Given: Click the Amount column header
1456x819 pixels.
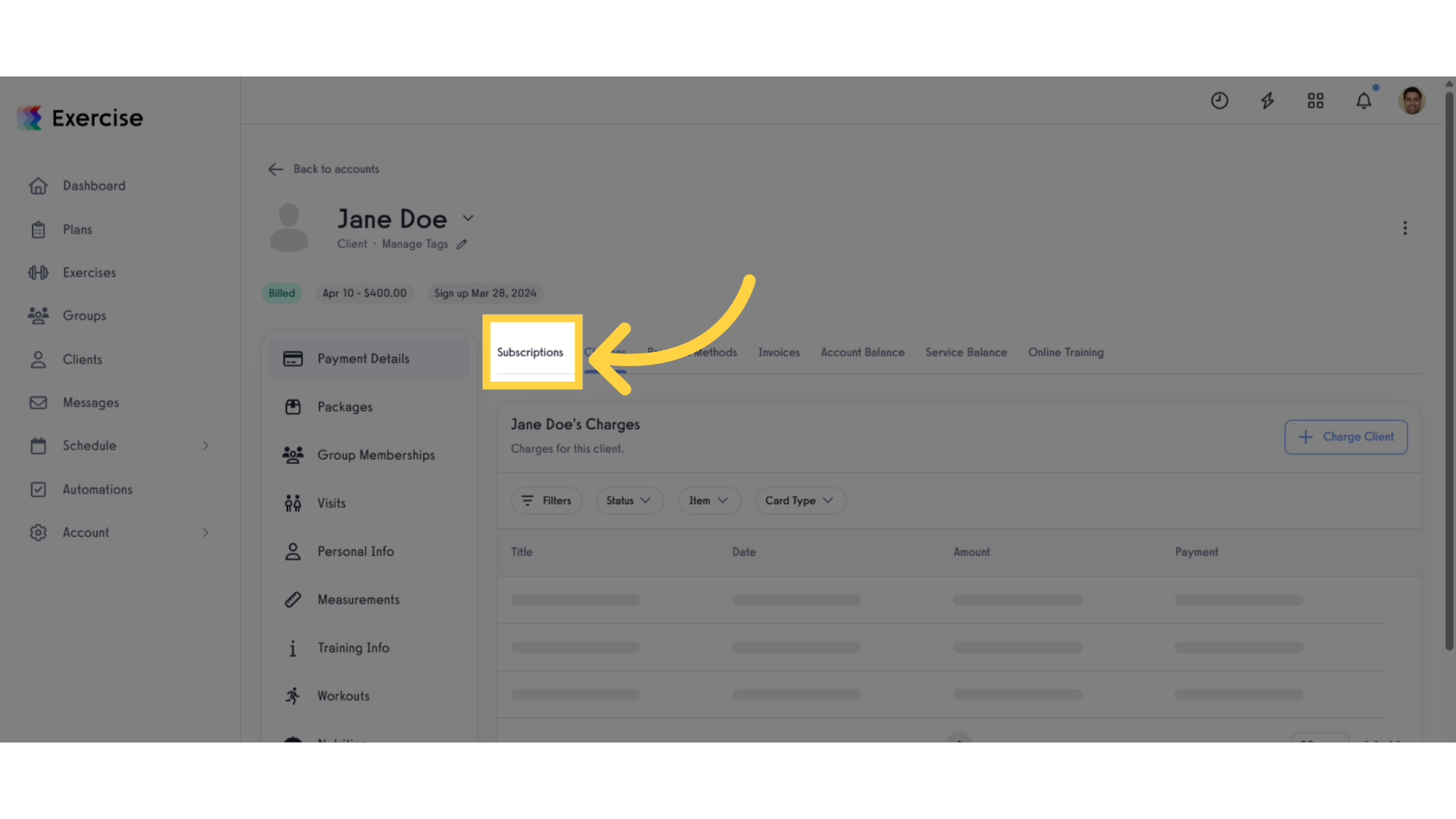Looking at the screenshot, I should (971, 552).
